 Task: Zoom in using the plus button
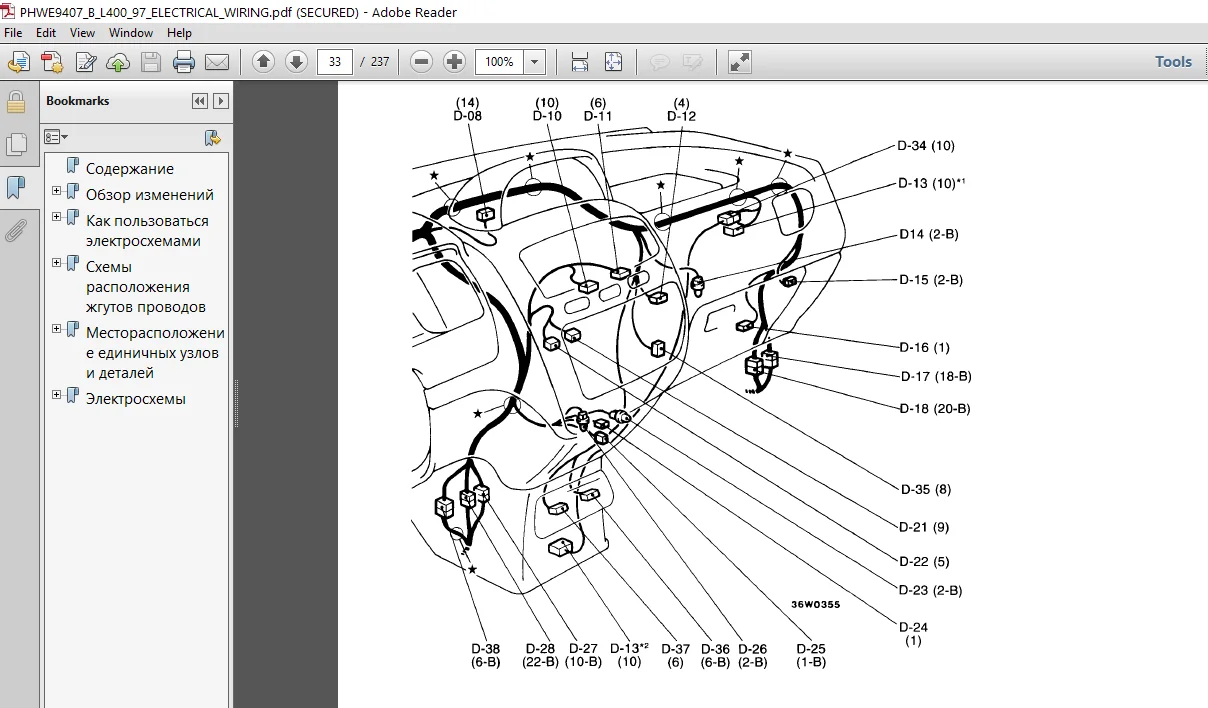tap(455, 62)
